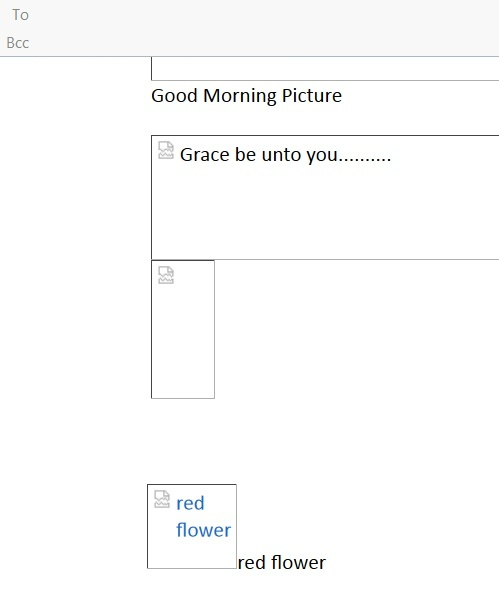The width and height of the screenshot is (499, 600).
Task: Select the partial empty box above heading
Action: point(325,69)
